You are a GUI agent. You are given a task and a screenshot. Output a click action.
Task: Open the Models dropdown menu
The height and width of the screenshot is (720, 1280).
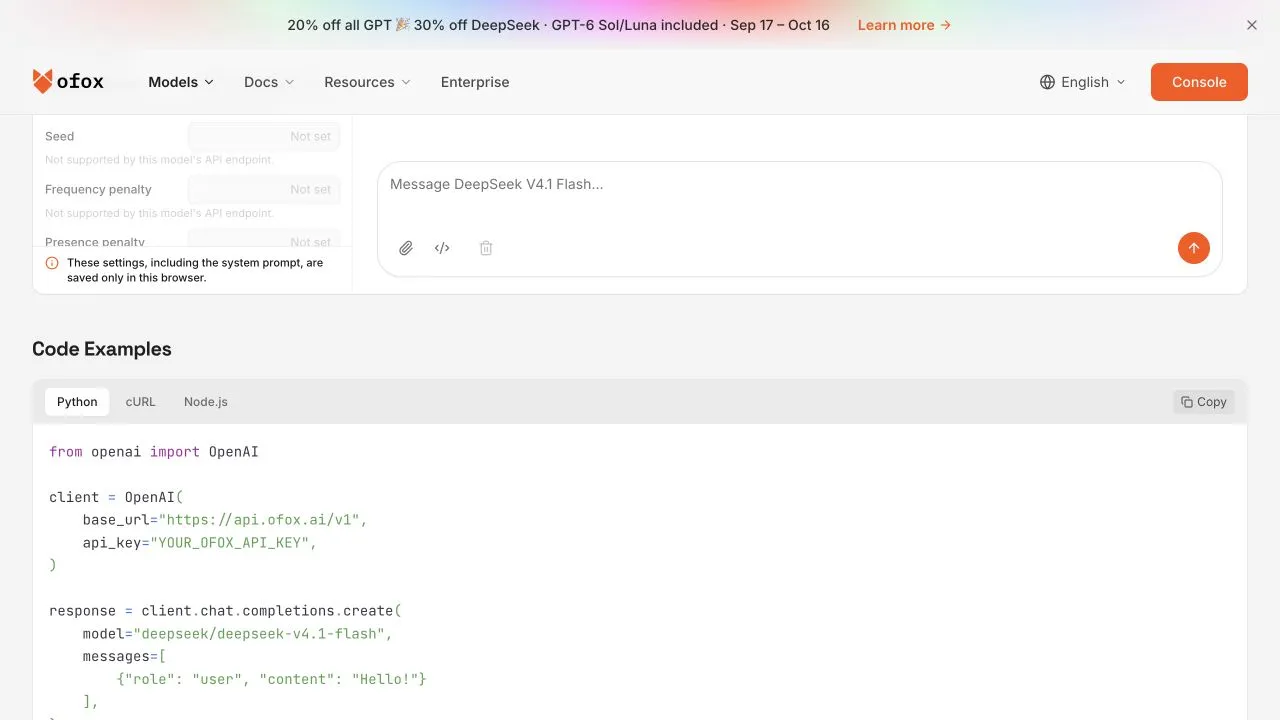181,82
